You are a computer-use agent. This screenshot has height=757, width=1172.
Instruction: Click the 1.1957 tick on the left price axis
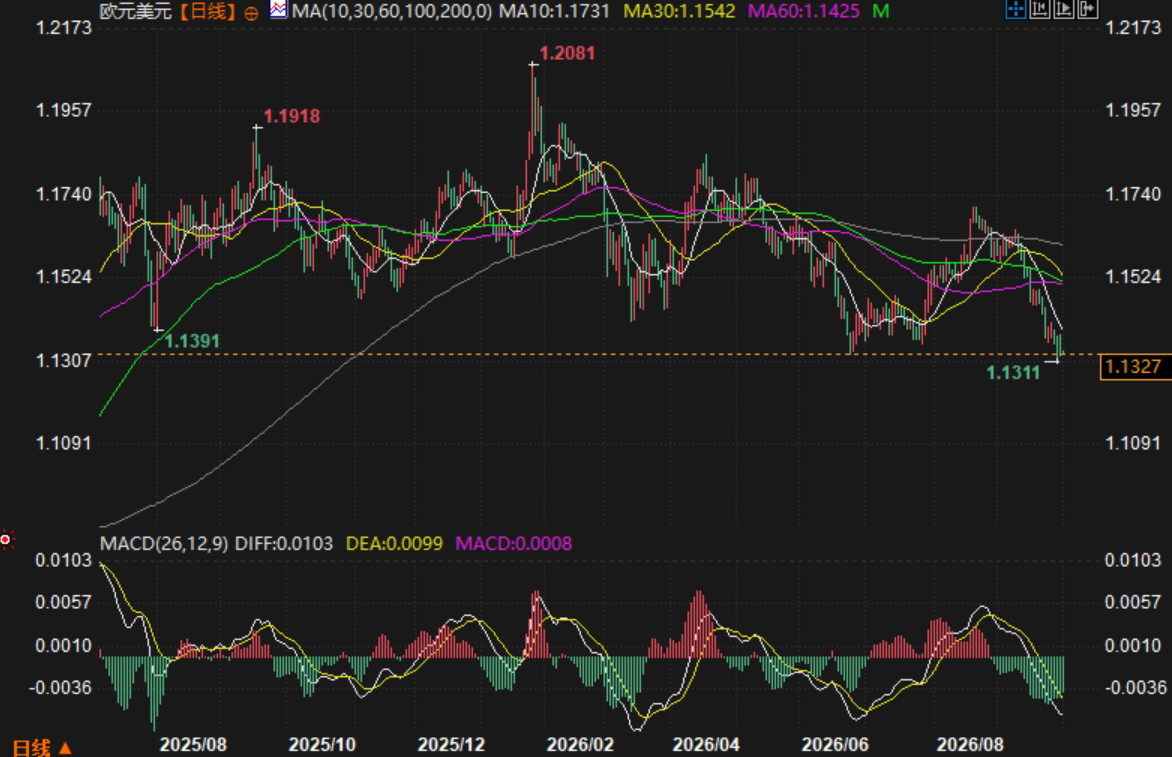[x=64, y=111]
